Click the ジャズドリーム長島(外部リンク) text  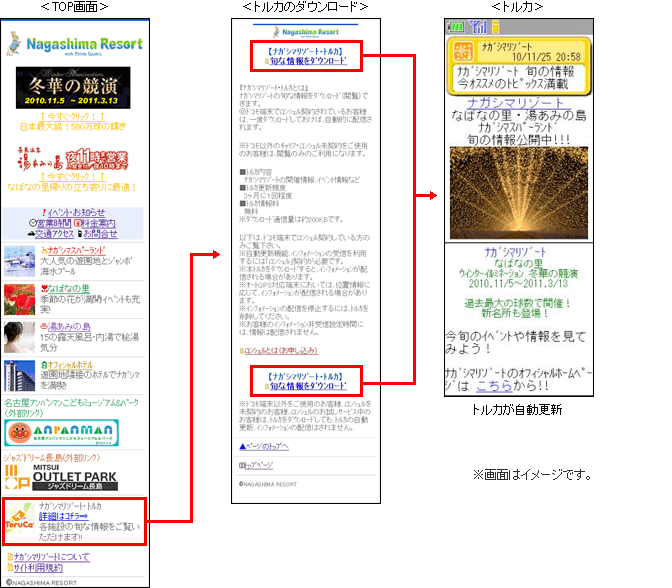(52, 458)
